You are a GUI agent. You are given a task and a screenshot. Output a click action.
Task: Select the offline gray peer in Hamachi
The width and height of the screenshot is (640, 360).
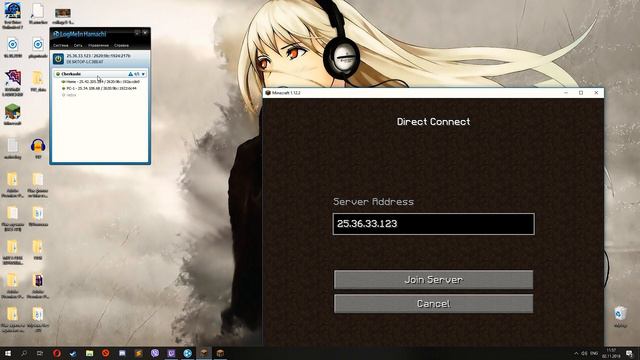pyautogui.click(x=69, y=95)
